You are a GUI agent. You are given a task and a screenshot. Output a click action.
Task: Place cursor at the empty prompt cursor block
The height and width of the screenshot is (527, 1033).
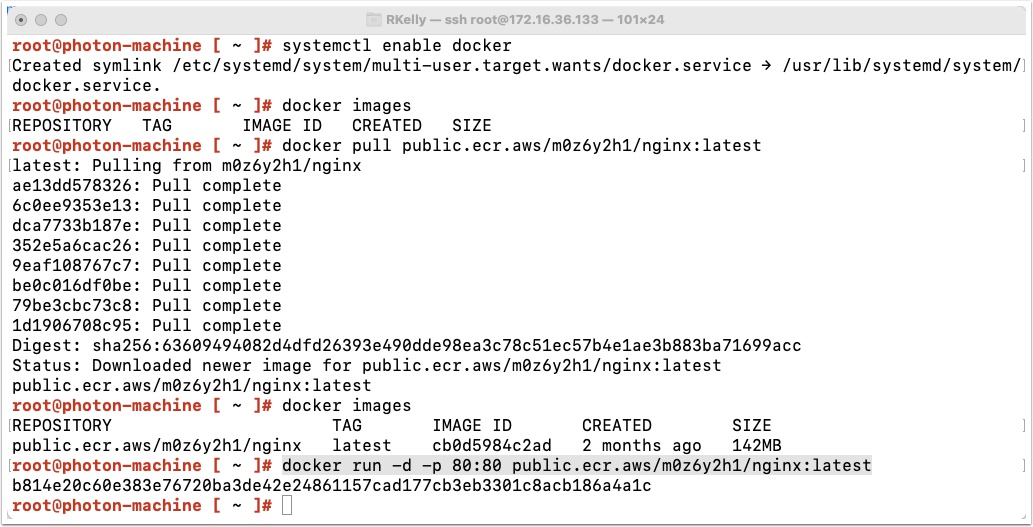[x=287, y=506]
